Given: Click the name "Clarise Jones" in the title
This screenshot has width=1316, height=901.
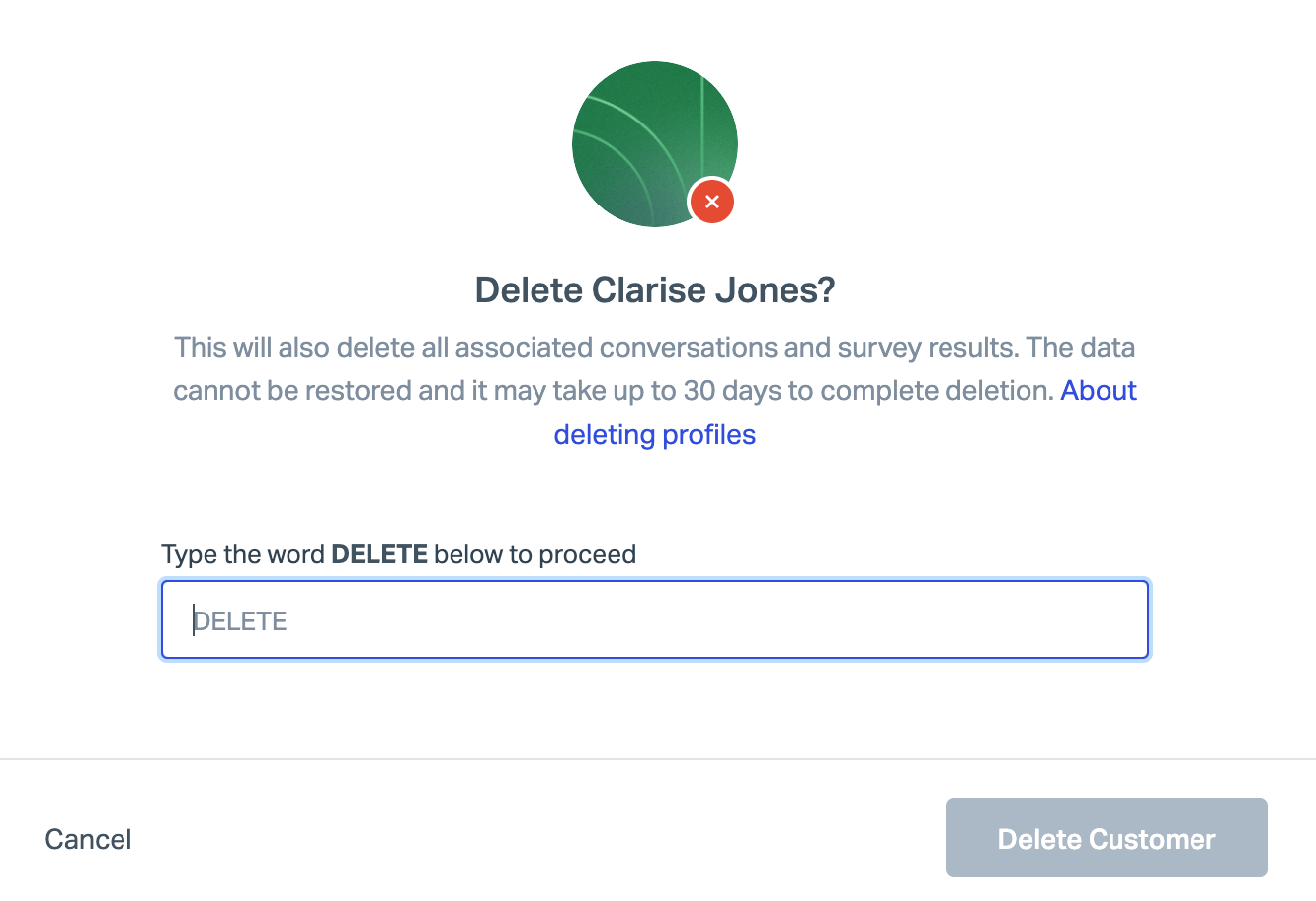Looking at the screenshot, I should click(712, 290).
